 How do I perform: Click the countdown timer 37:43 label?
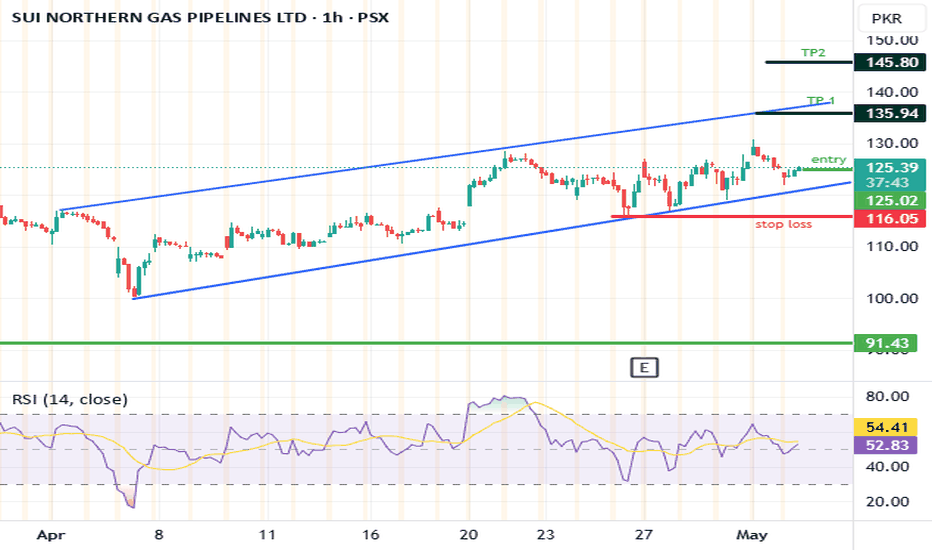tap(887, 183)
